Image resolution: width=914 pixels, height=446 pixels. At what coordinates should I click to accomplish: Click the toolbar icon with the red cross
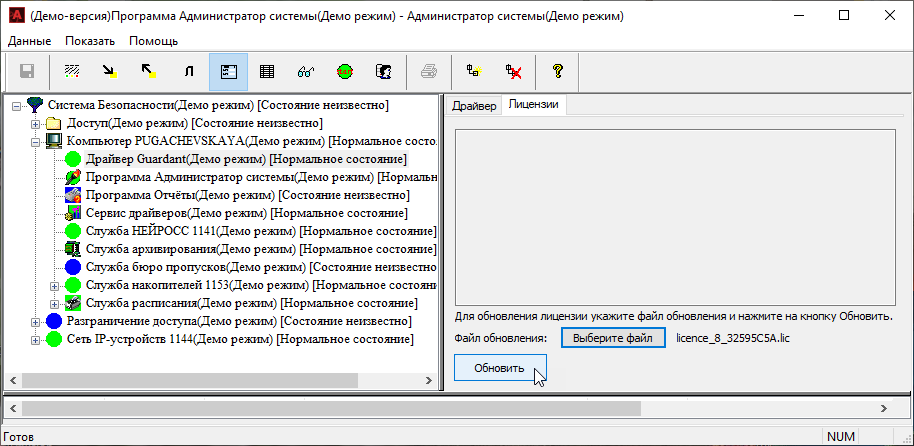coord(514,71)
